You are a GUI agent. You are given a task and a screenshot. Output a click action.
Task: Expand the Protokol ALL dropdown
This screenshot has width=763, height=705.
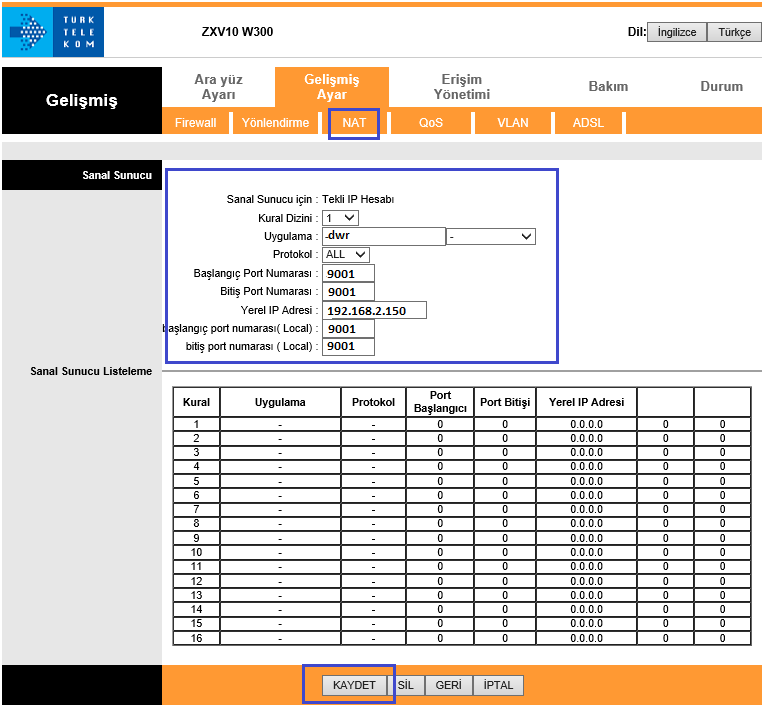(345, 254)
